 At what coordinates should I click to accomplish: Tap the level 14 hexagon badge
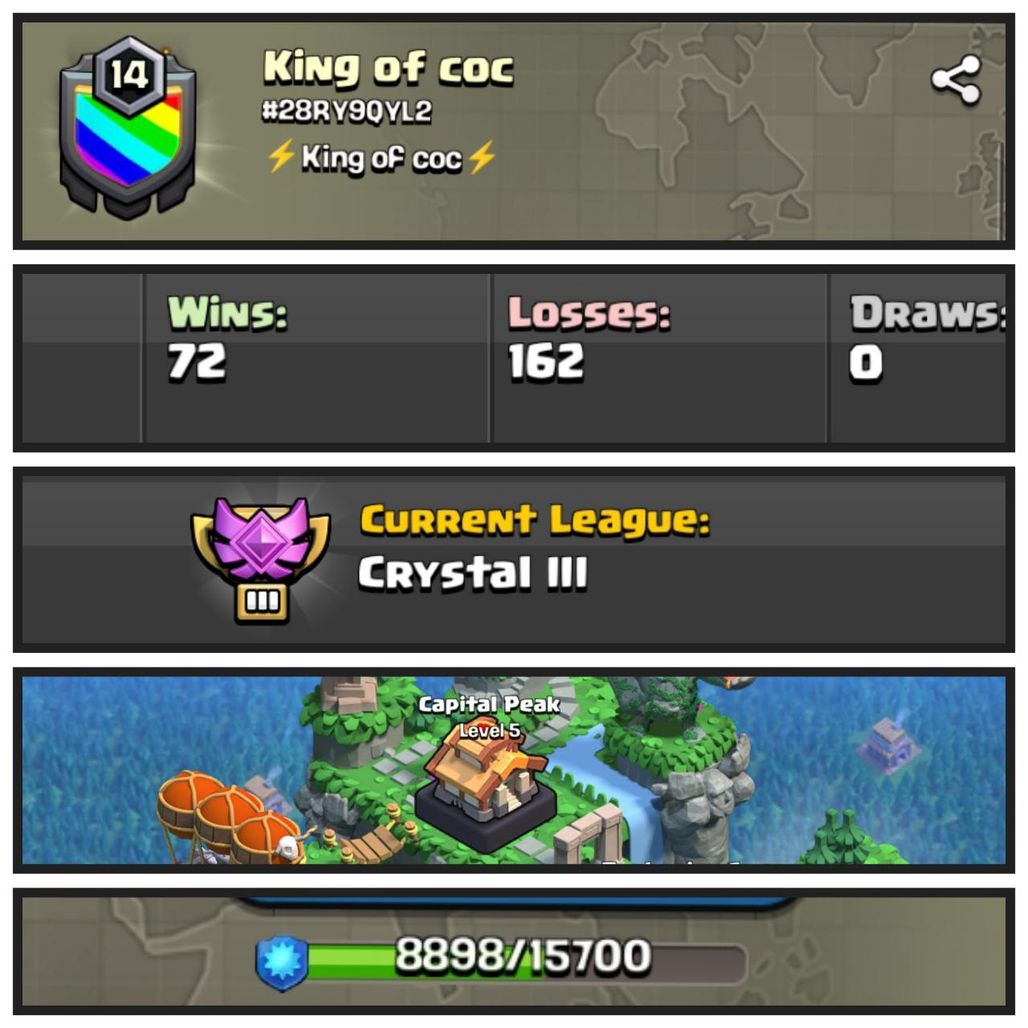click(128, 75)
